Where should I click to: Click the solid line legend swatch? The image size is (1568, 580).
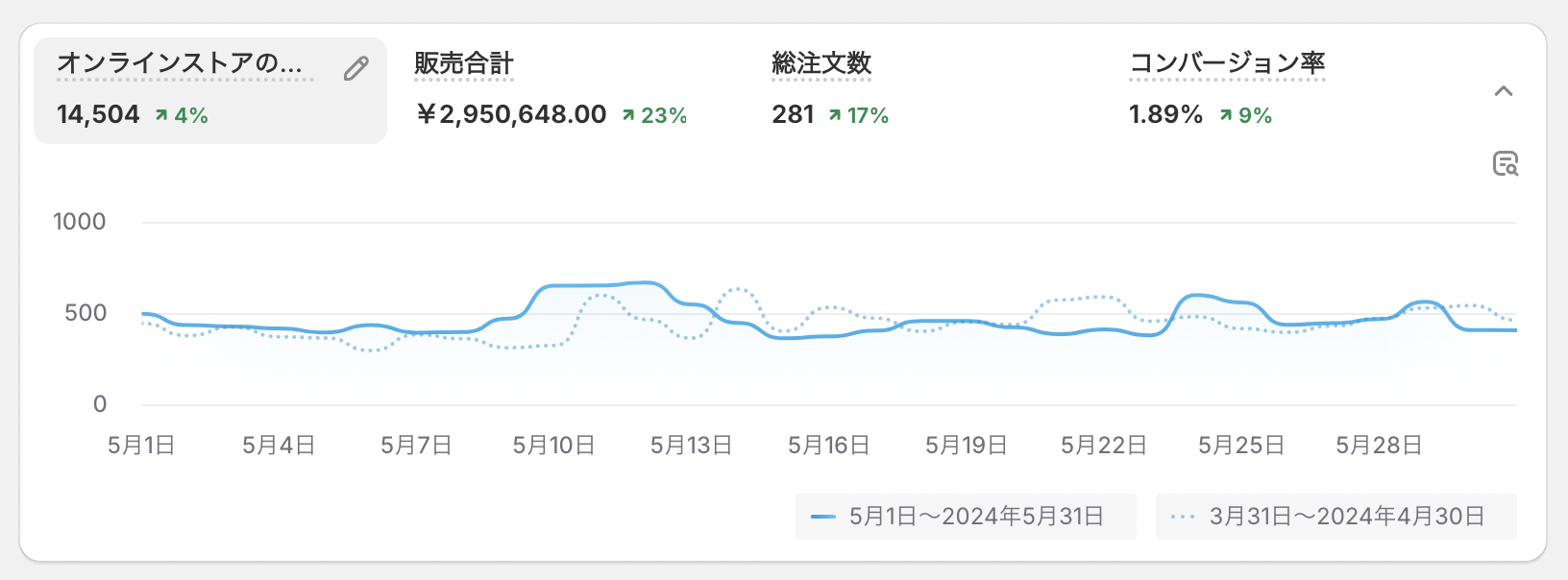[822, 517]
